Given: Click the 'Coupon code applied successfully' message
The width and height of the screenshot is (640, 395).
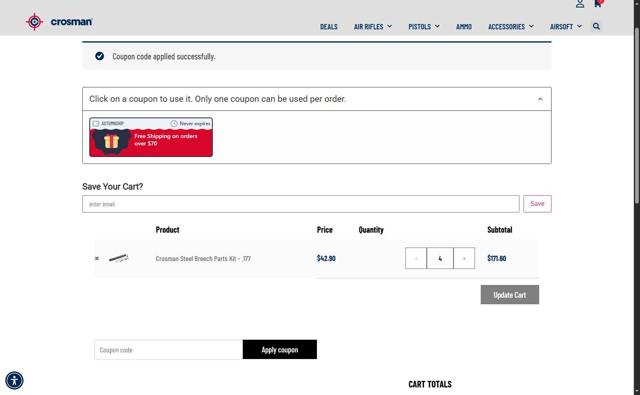Looking at the screenshot, I should 164,56.
